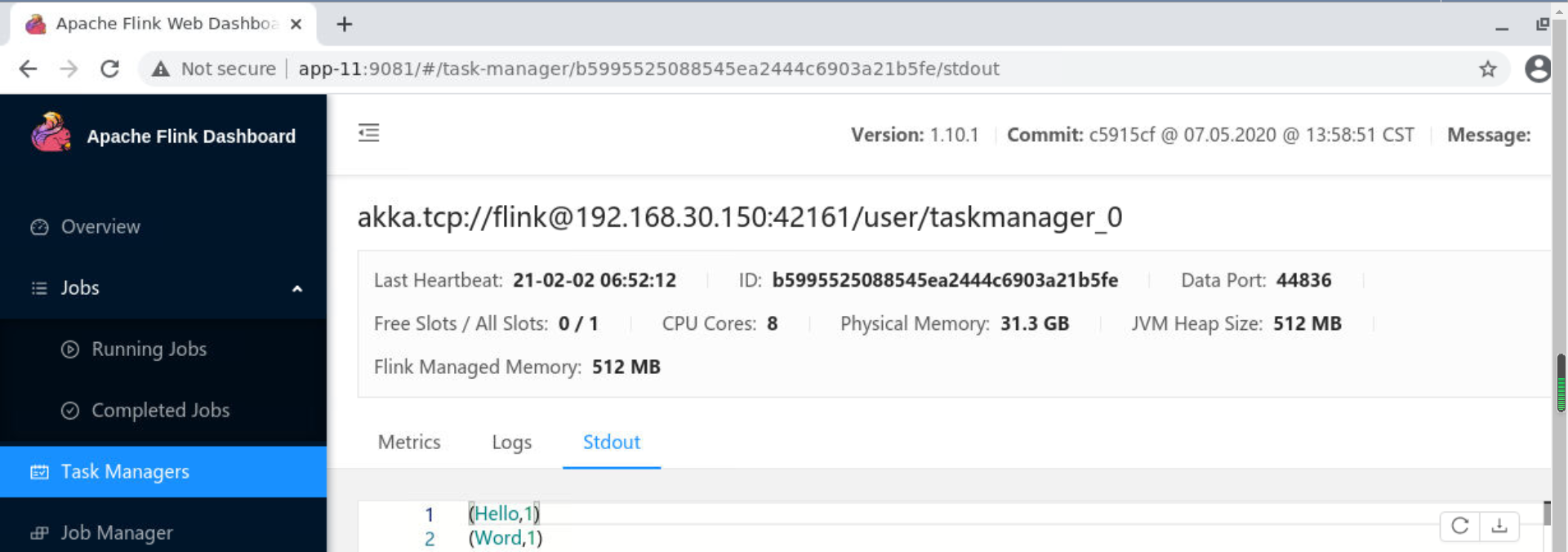
Task: Download the stdout log file
Action: coord(1499,526)
